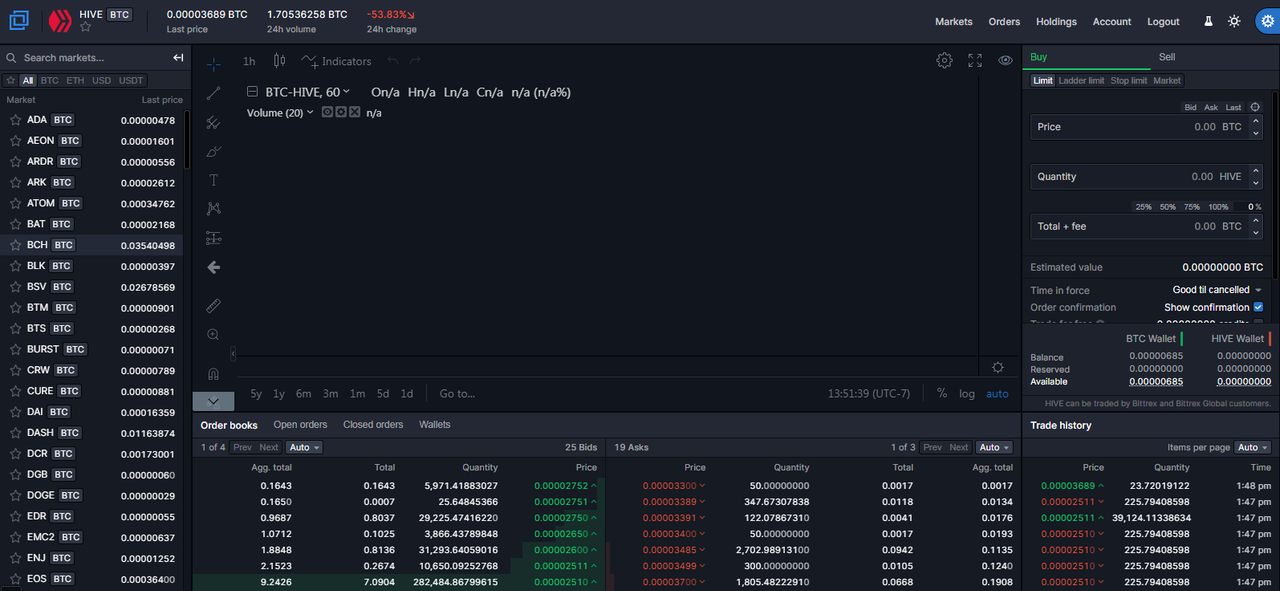Click the Indicators button
This screenshot has width=1280, height=591.
336,61
